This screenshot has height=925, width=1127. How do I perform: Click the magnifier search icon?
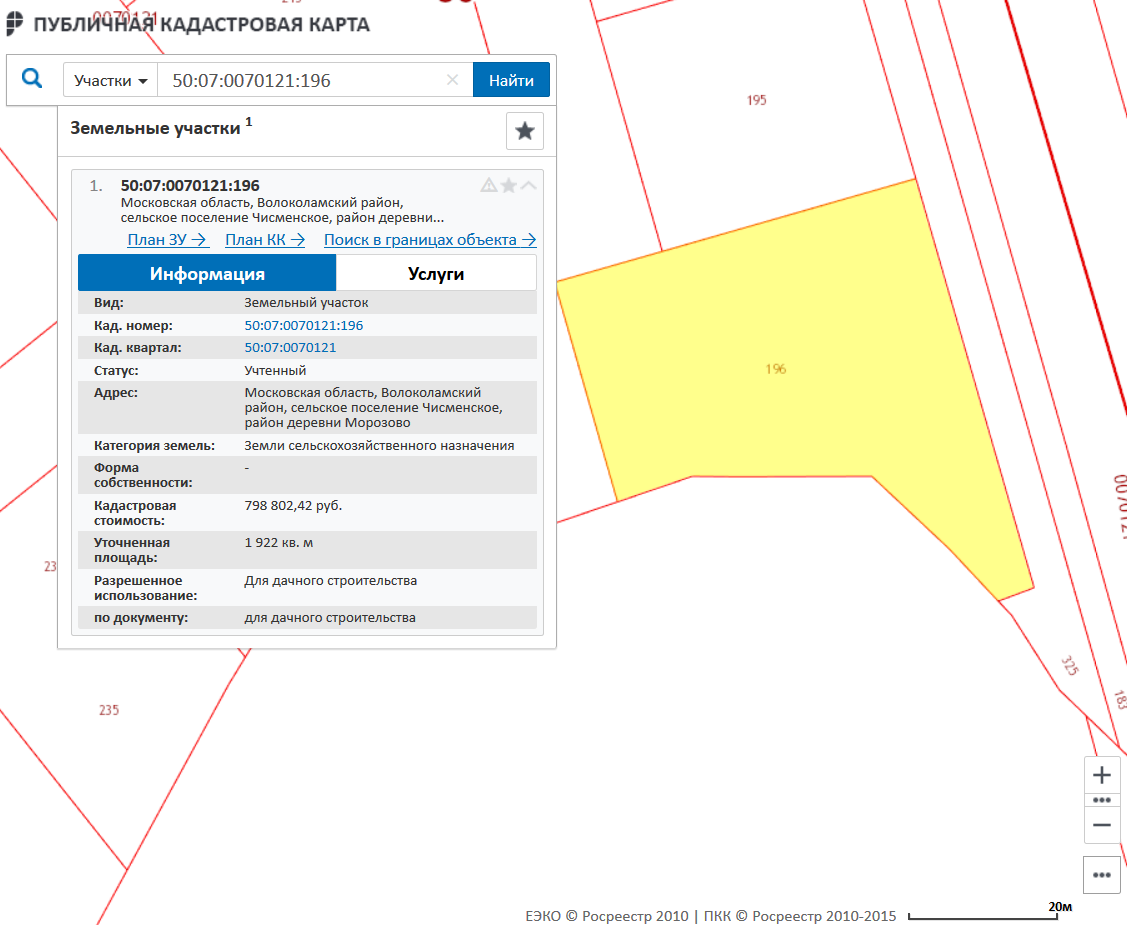coord(32,78)
